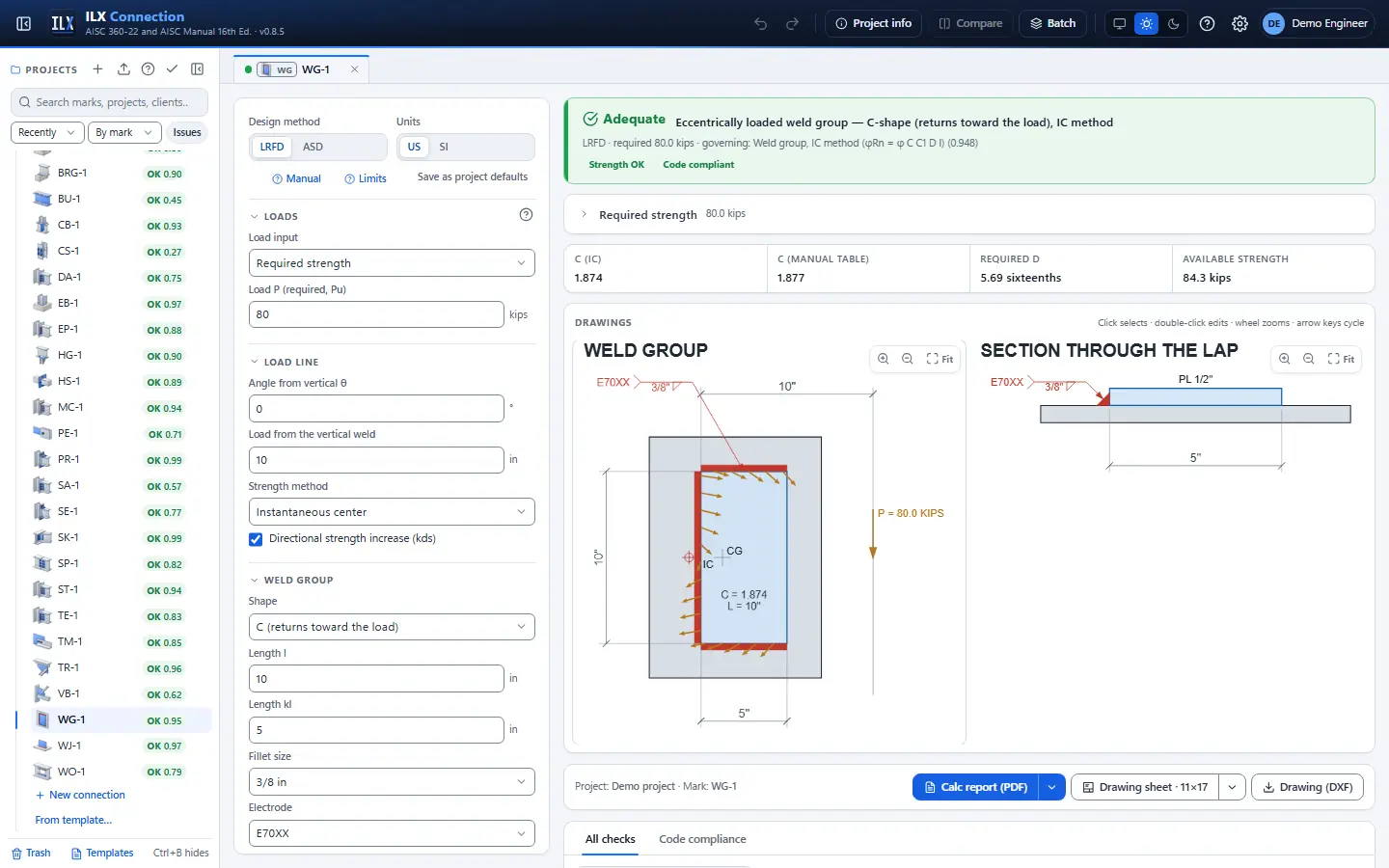Select the LRFD design method

(x=272, y=147)
